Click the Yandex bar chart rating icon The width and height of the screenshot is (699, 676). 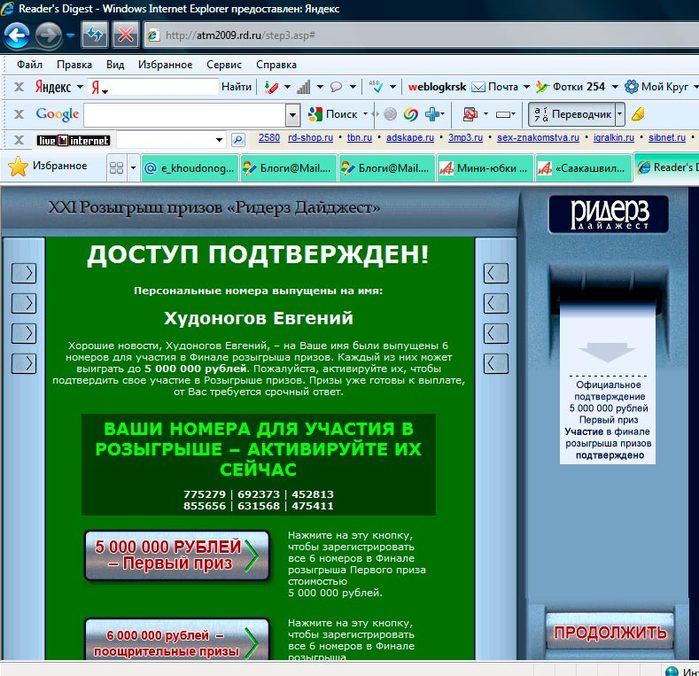[x=304, y=87]
